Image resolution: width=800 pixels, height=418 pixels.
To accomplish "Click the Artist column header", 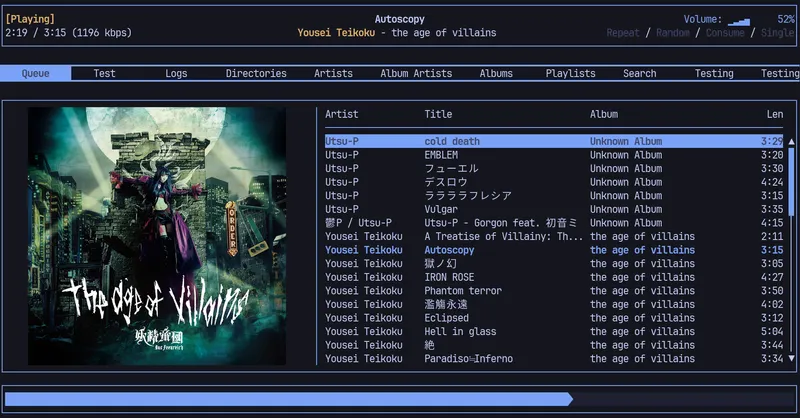I will tap(341, 114).
